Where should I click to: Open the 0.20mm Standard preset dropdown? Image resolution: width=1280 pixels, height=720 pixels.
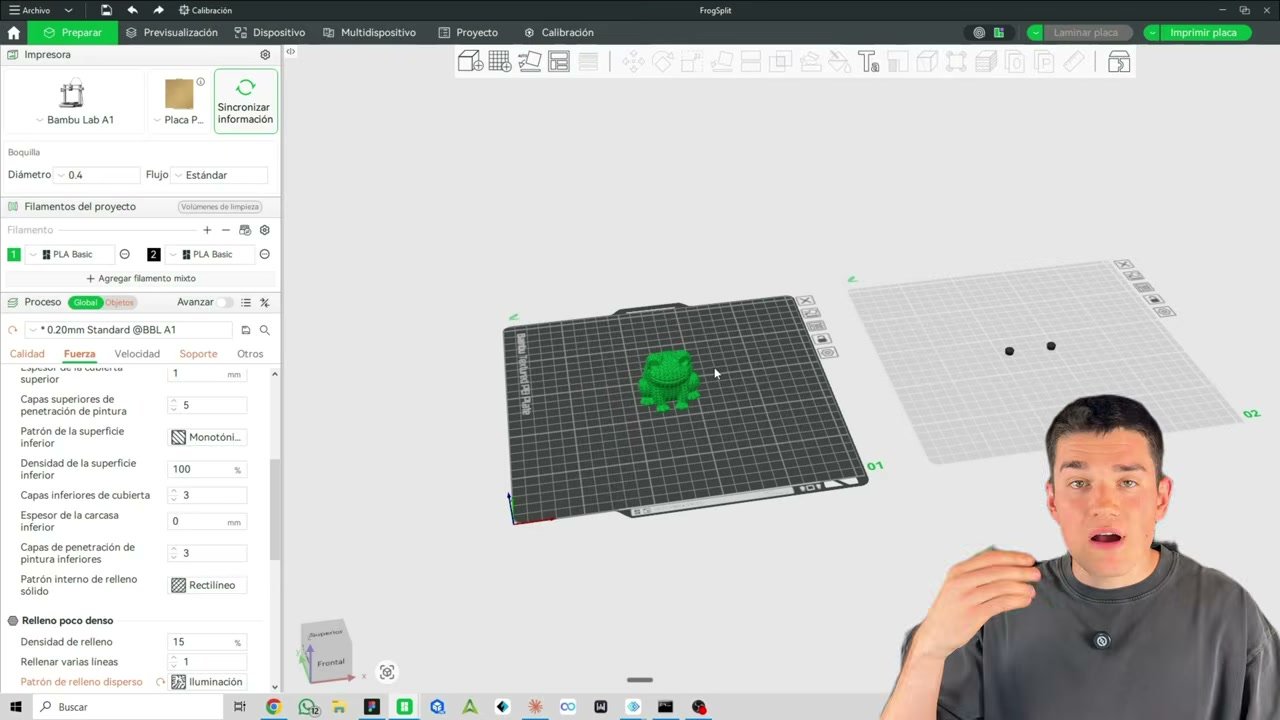tap(130, 330)
